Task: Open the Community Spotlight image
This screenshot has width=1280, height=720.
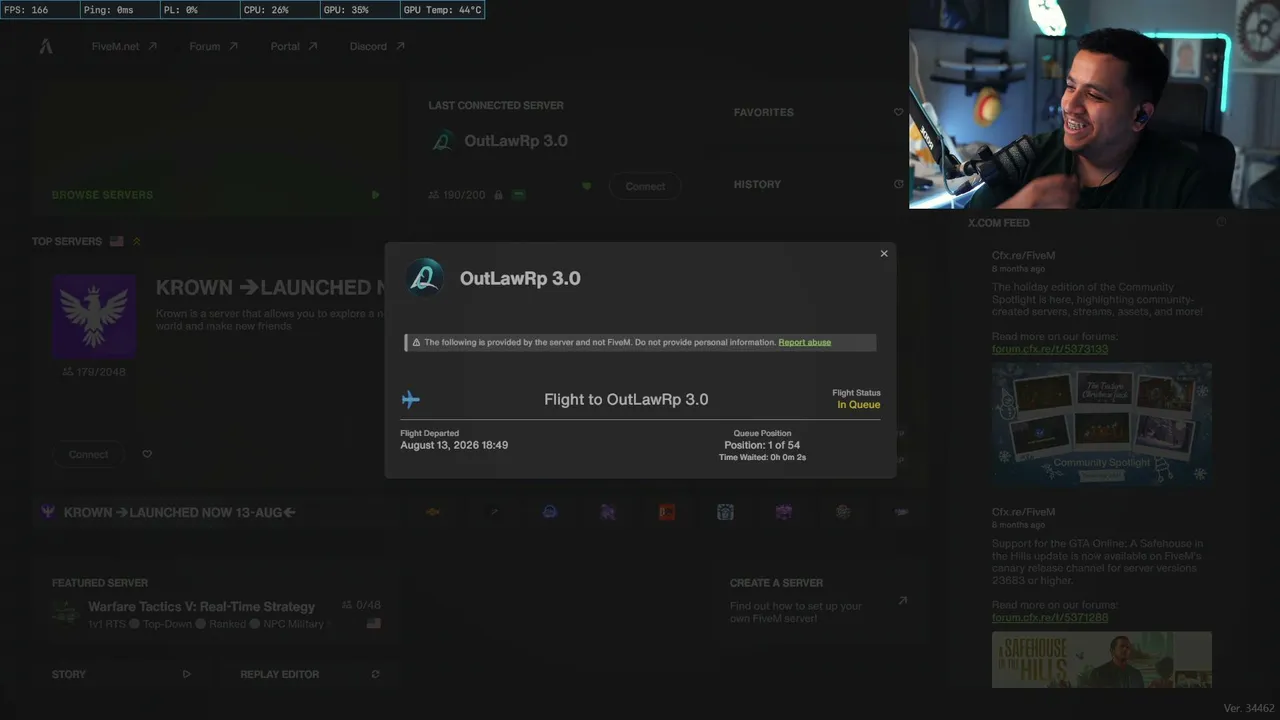Action: click(1102, 424)
